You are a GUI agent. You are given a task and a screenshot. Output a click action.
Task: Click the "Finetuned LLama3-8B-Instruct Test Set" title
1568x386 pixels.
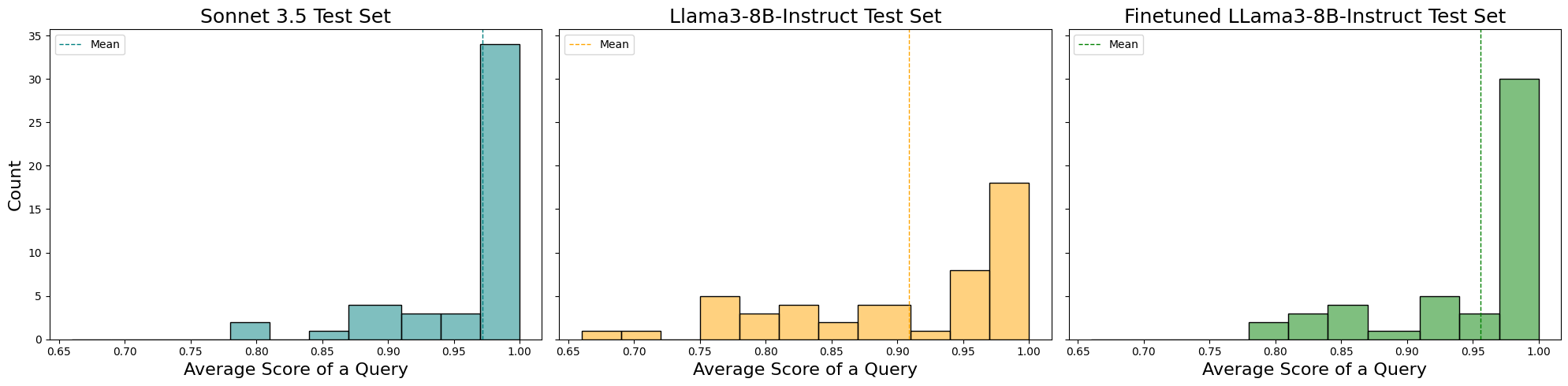[1314, 17]
